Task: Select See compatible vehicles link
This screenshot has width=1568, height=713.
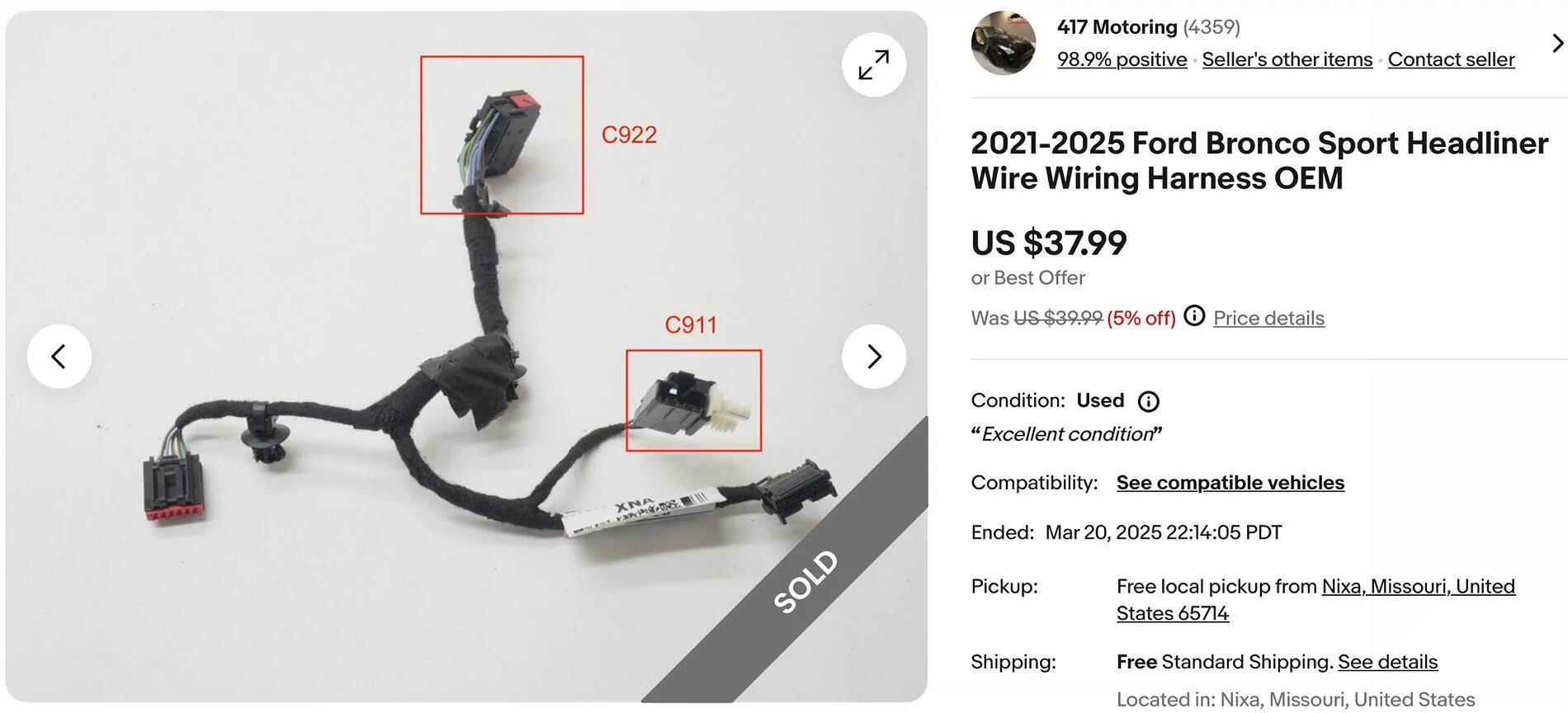Action: pyautogui.click(x=1230, y=483)
